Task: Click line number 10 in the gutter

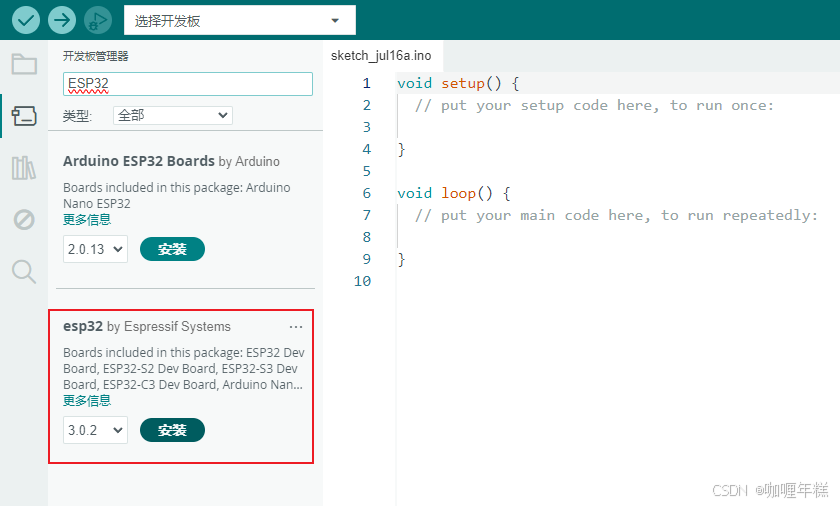Action: pos(363,281)
